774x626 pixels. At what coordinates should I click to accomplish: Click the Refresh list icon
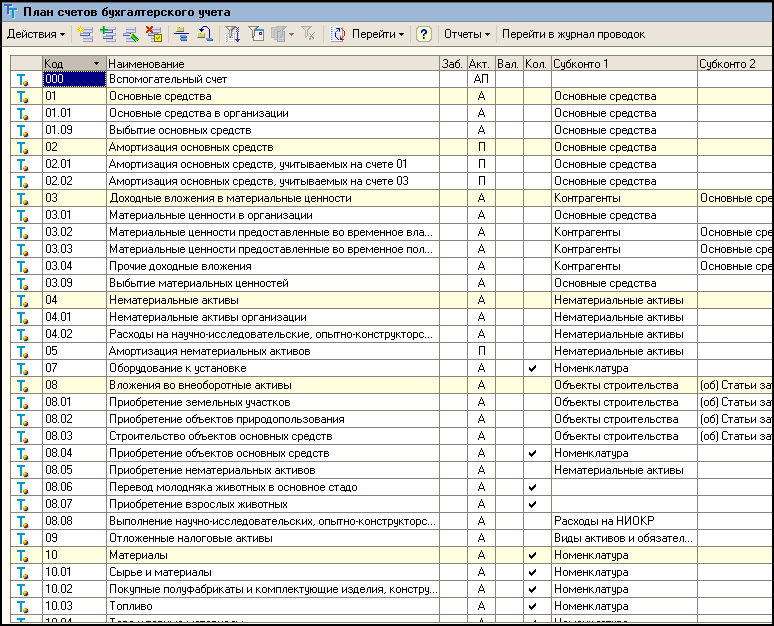pos(338,34)
